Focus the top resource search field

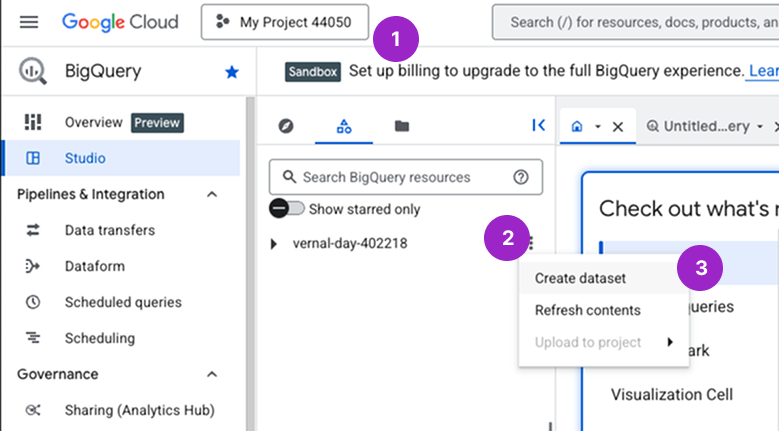[636, 22]
